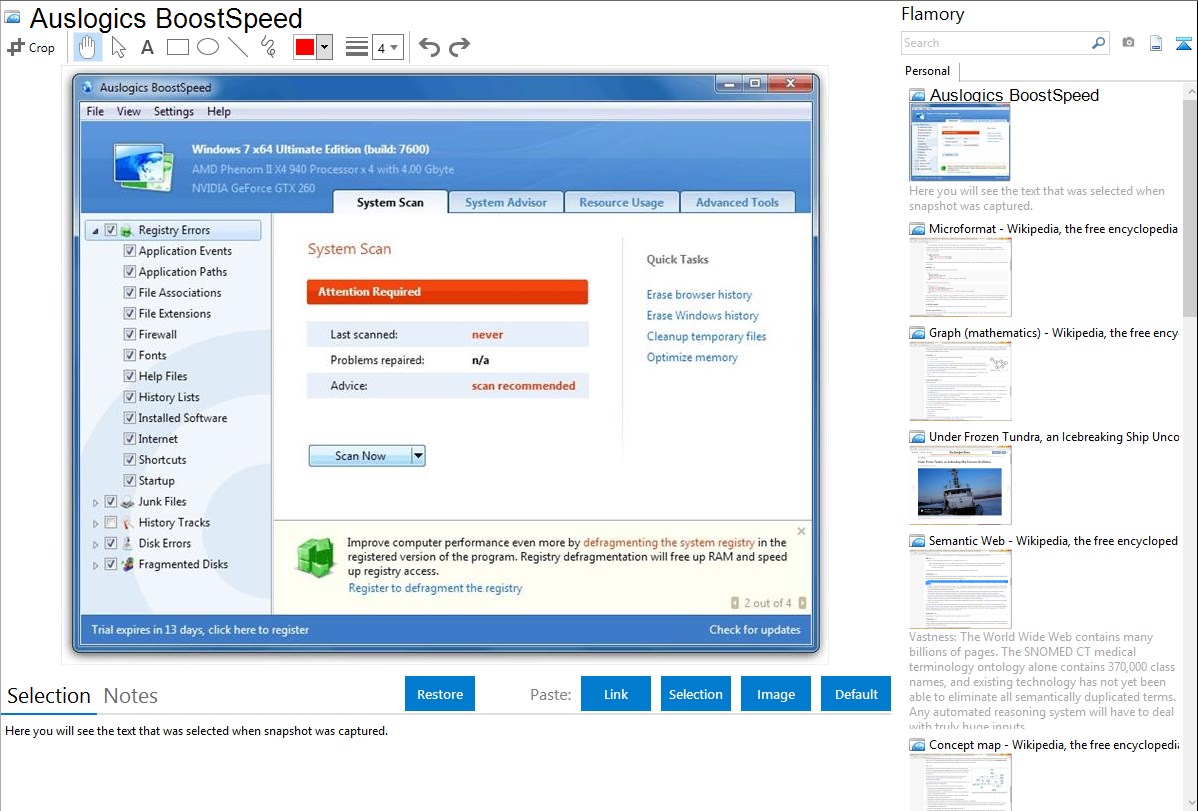Click the Junk Files tree icon
This screenshot has height=811, width=1198.
tap(127, 501)
